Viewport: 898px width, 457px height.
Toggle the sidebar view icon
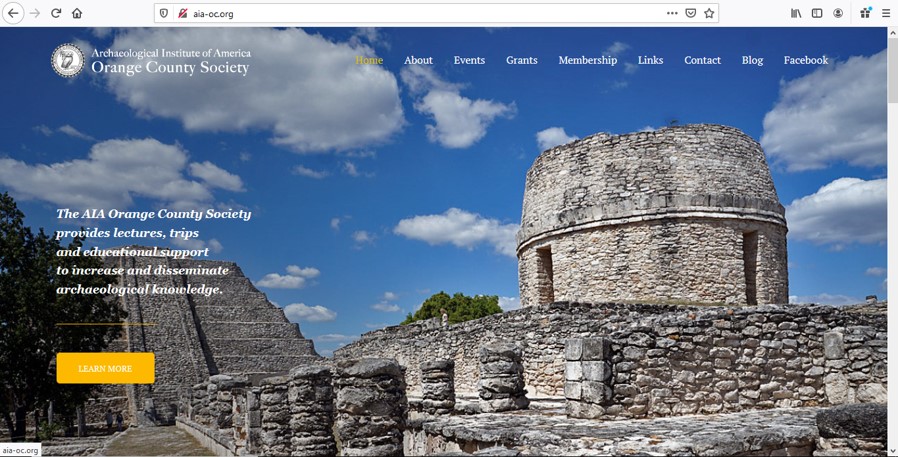pos(817,13)
